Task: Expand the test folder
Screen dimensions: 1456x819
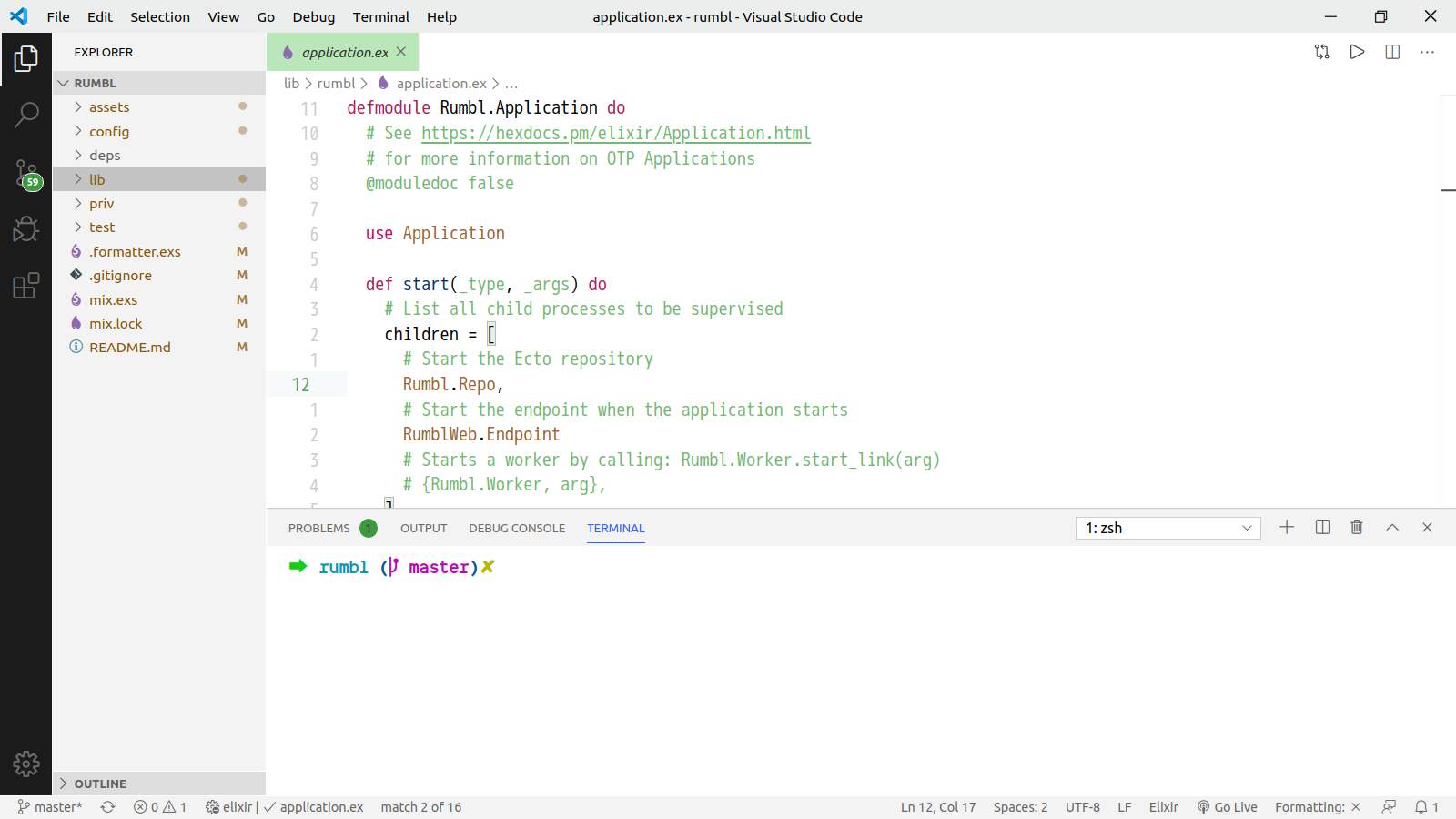Action: 158,227
